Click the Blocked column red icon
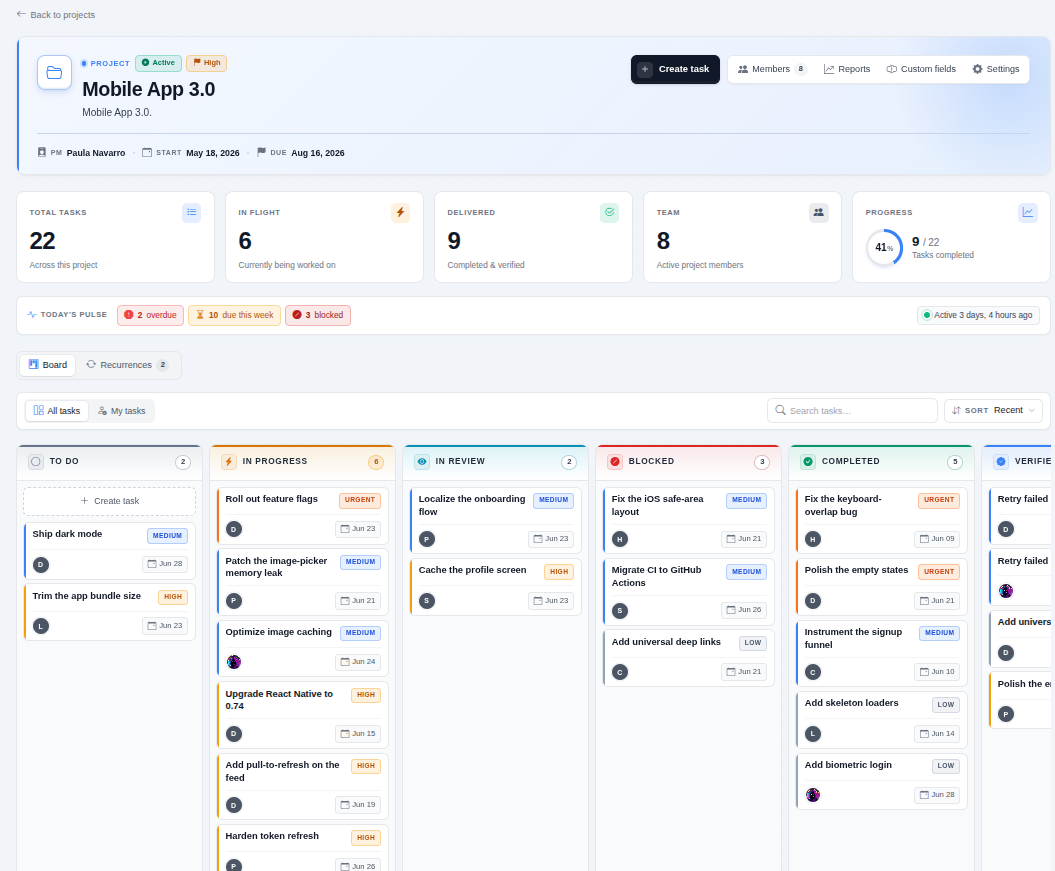 point(615,461)
